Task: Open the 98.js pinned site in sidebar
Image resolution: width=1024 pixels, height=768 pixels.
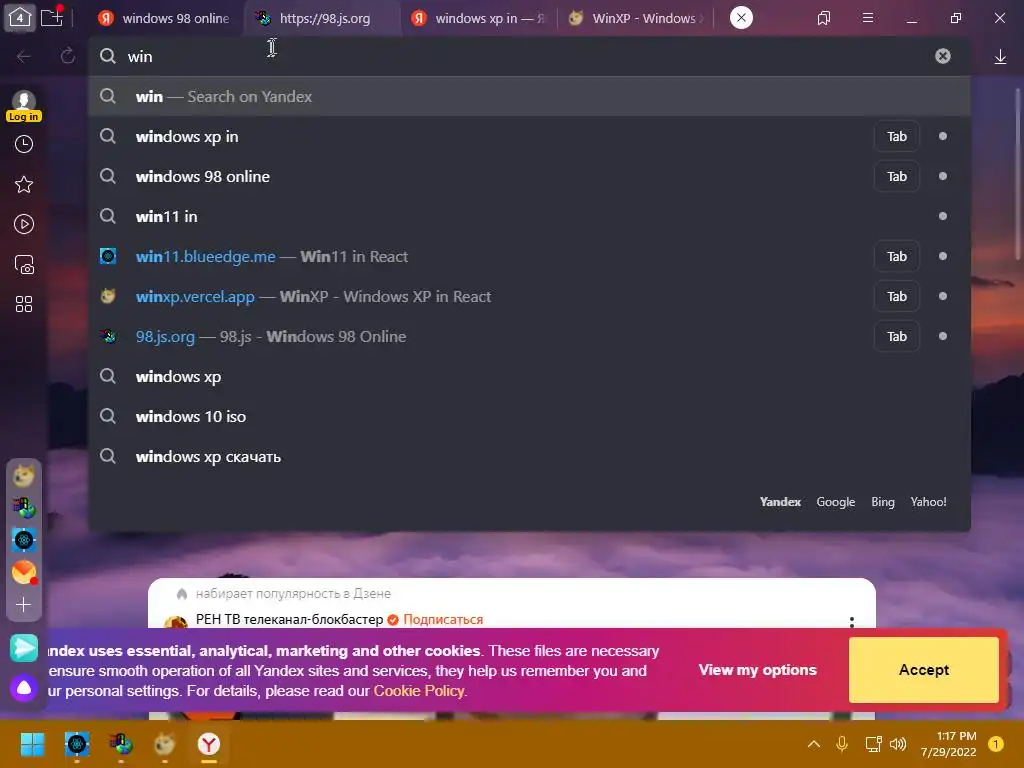Action: pos(24,508)
